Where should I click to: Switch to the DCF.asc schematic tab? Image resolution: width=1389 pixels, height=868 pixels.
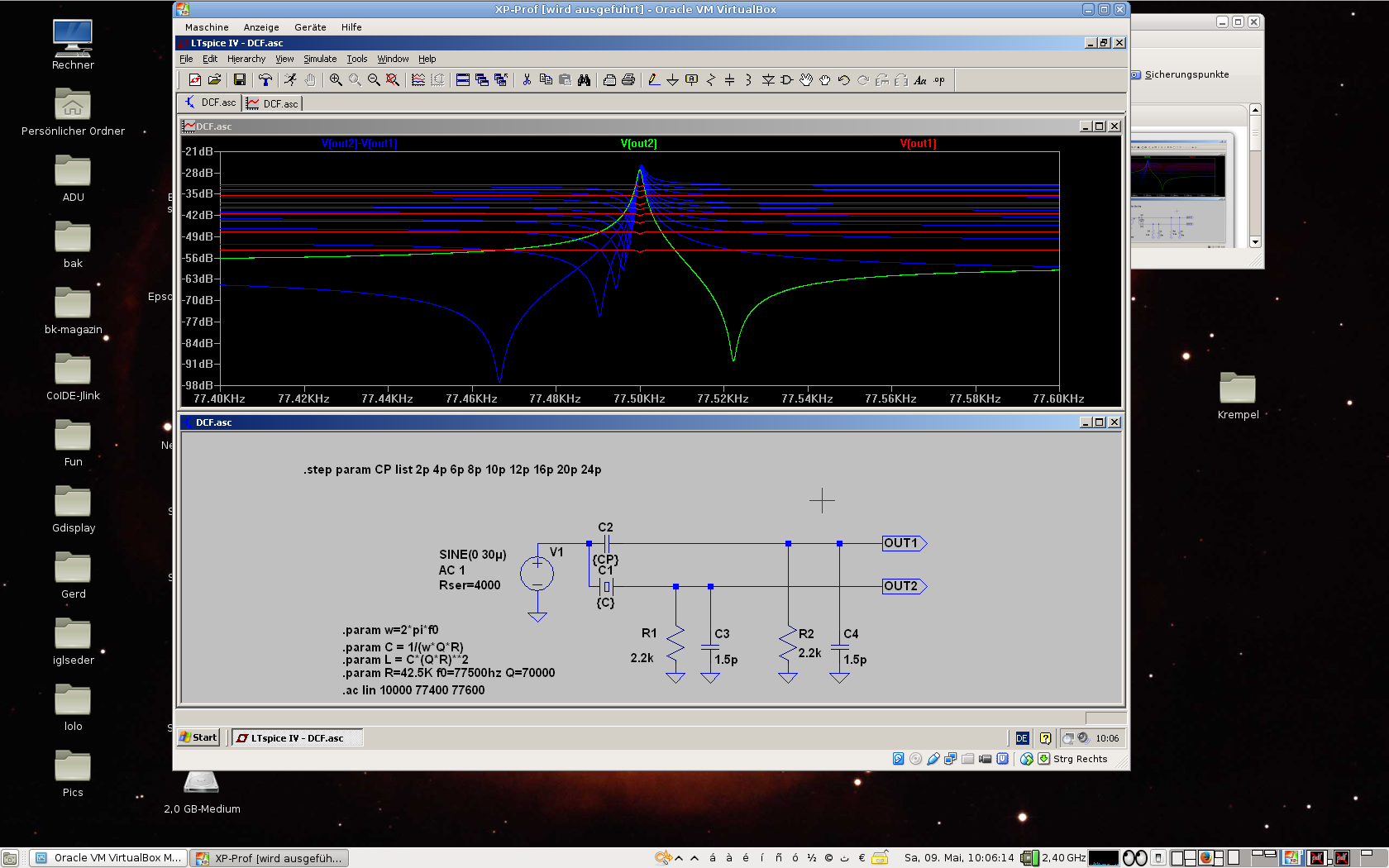210,103
